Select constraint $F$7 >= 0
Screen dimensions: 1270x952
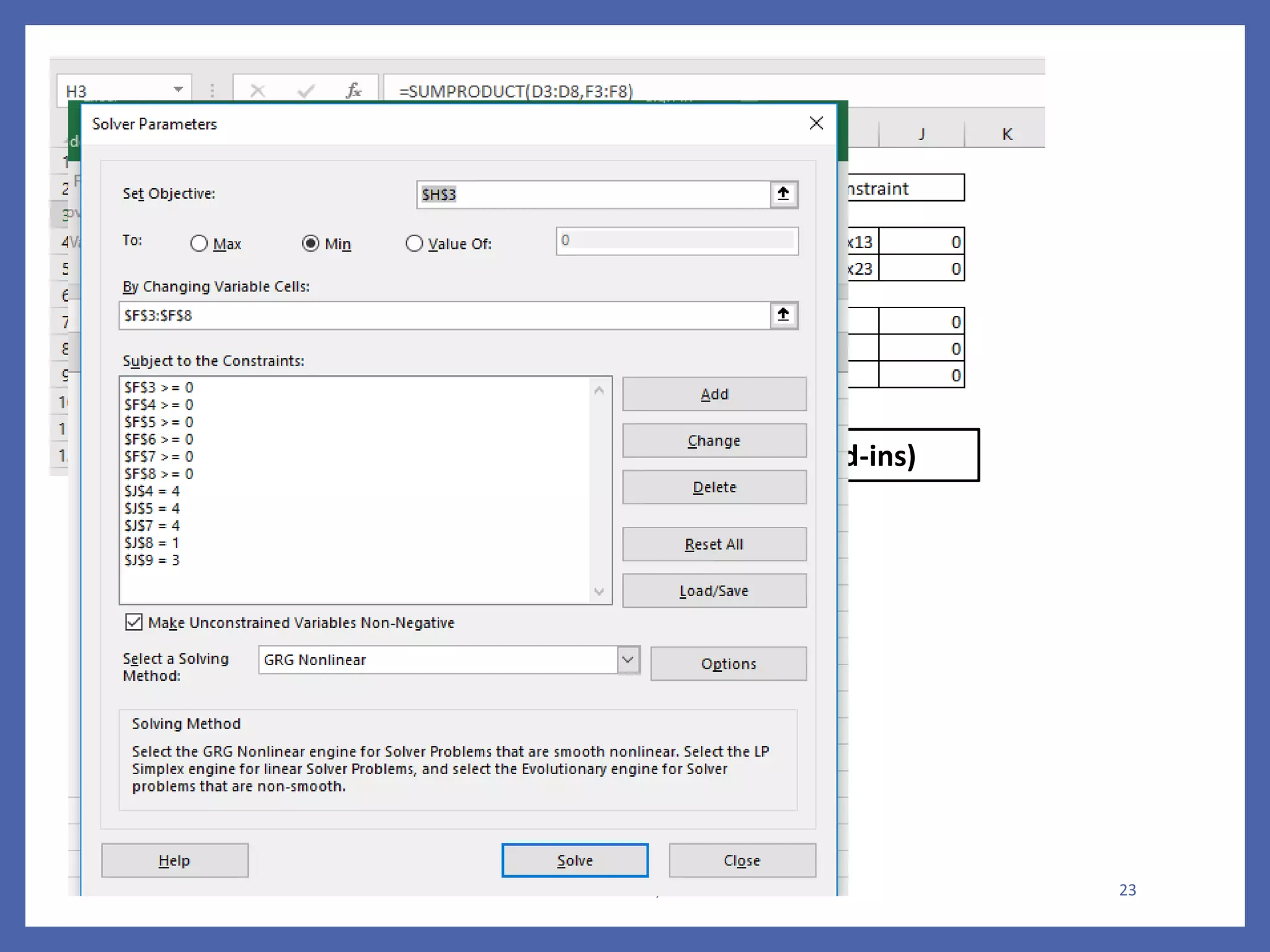click(x=159, y=457)
